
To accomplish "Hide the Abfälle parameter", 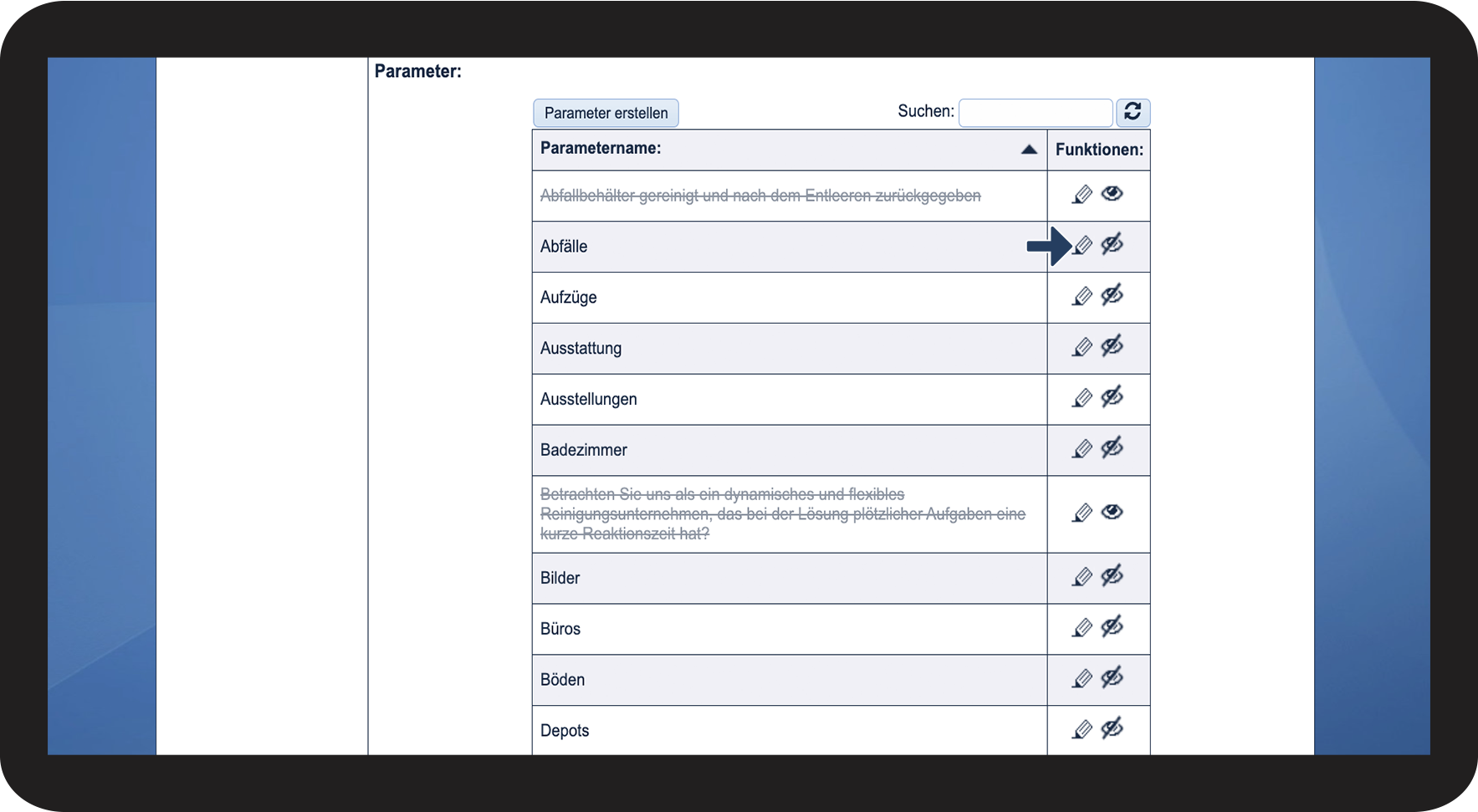I will [x=1112, y=245].
